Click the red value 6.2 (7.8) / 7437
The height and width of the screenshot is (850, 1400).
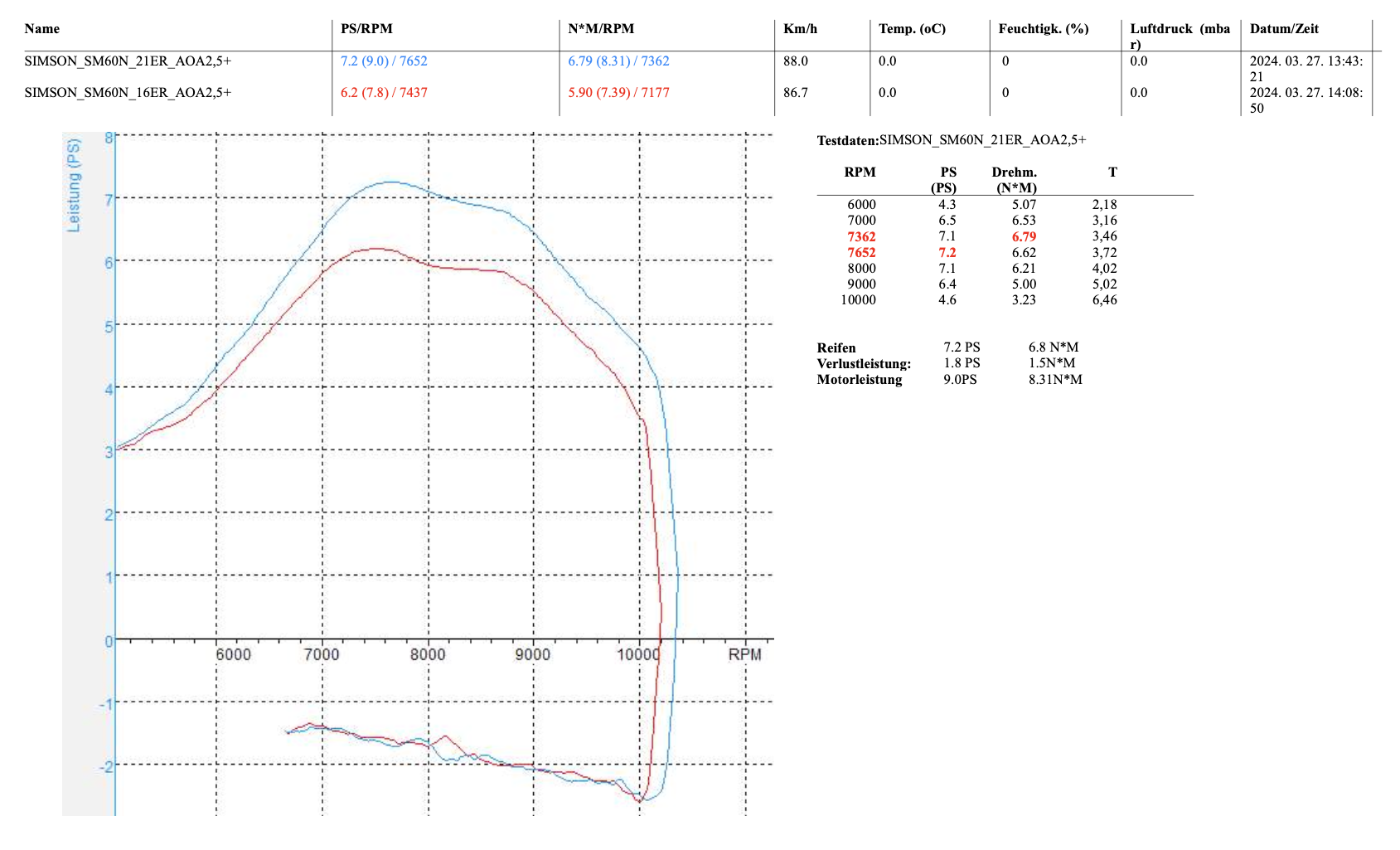(384, 93)
